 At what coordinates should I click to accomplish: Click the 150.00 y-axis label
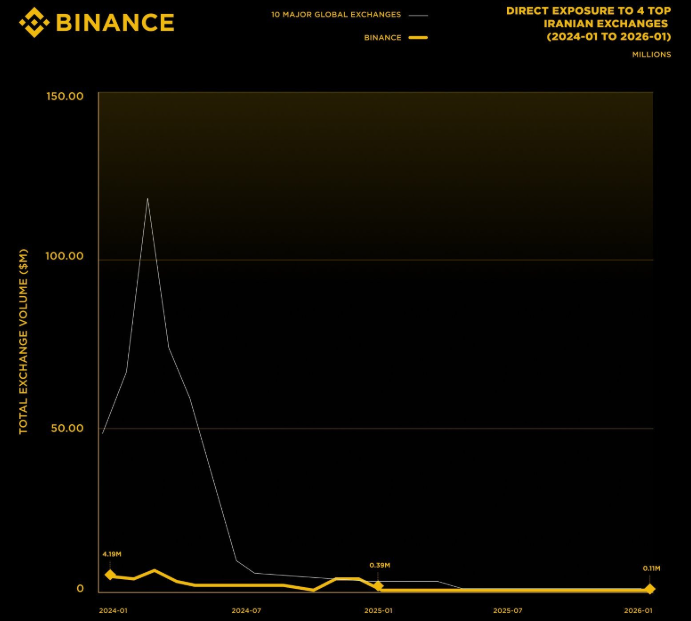(64, 96)
